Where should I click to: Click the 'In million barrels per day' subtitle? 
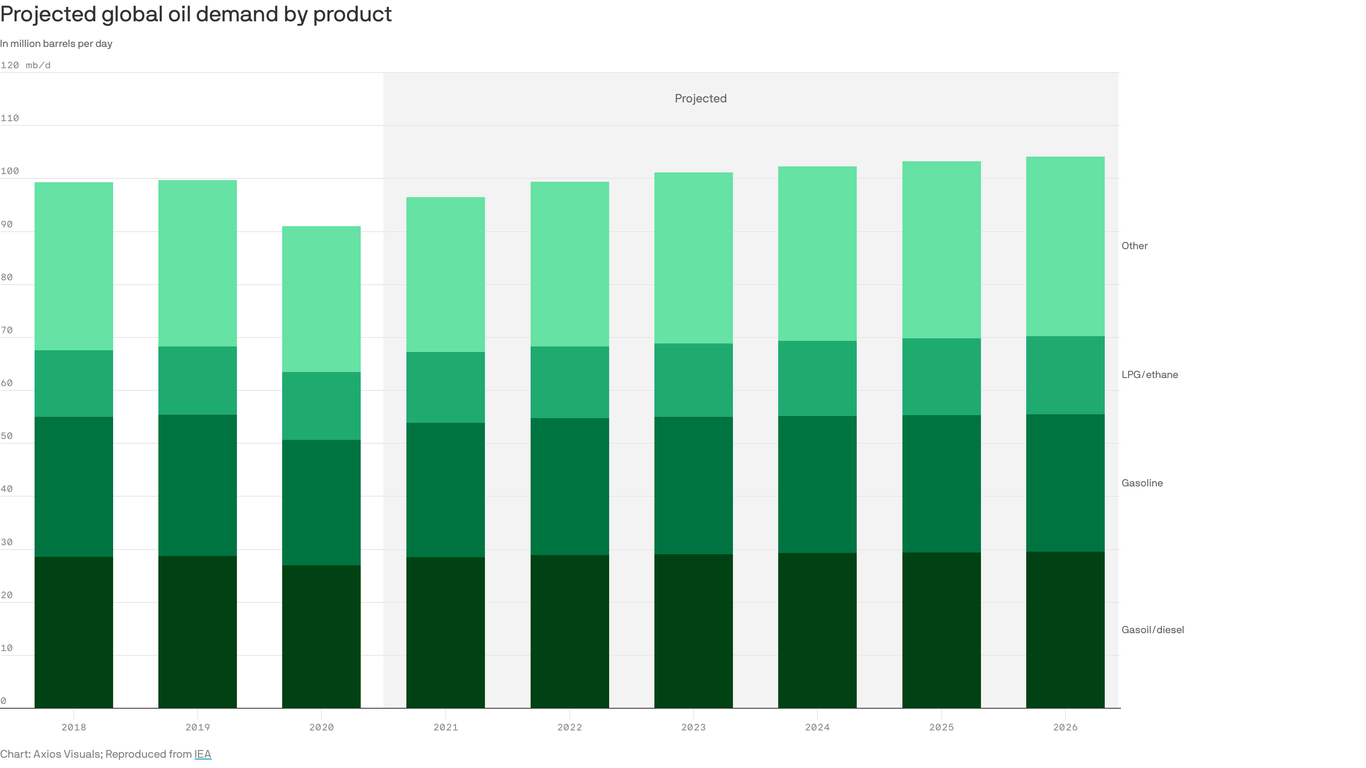[x=56, y=43]
